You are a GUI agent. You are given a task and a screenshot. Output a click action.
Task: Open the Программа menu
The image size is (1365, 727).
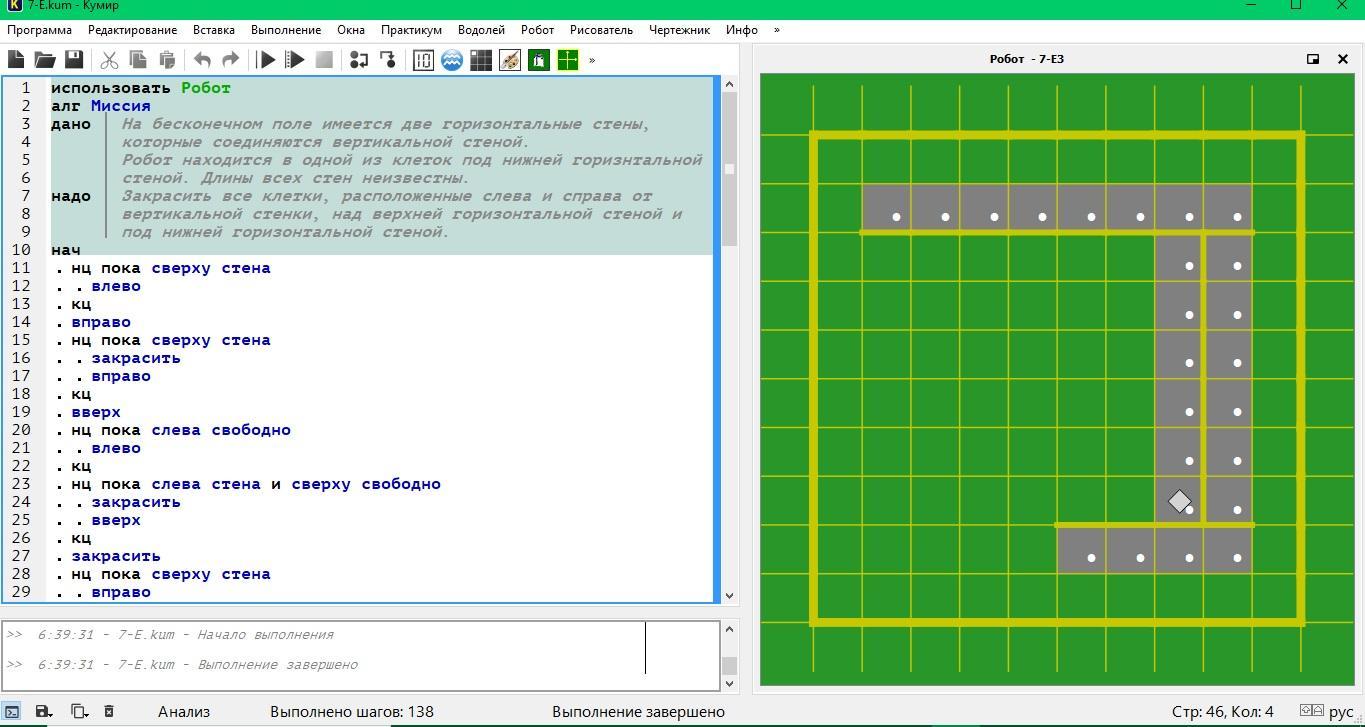tap(39, 30)
